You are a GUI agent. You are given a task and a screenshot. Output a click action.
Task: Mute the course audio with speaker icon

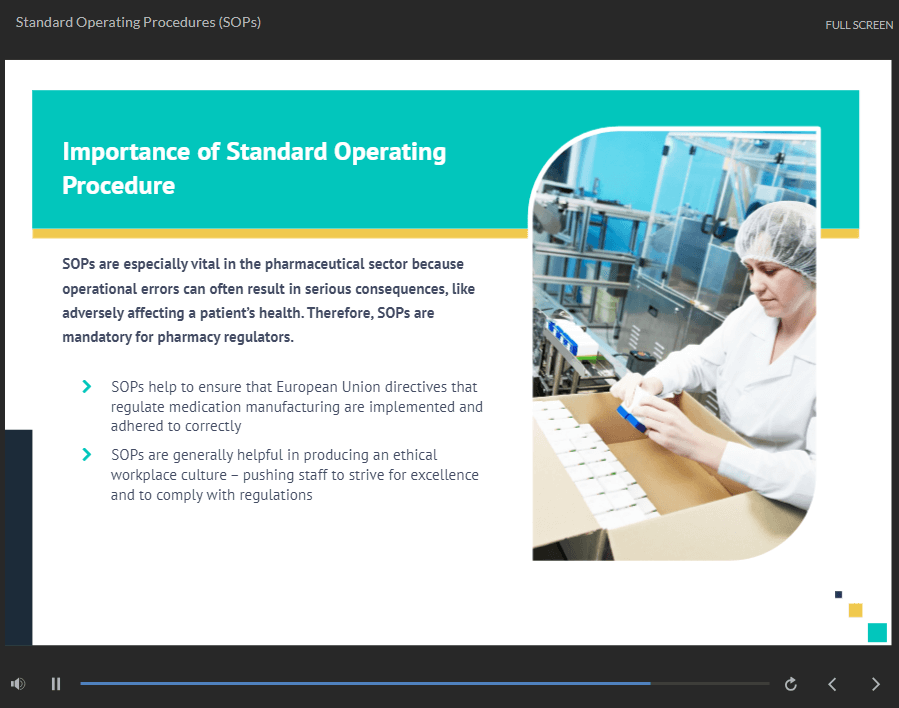click(18, 684)
